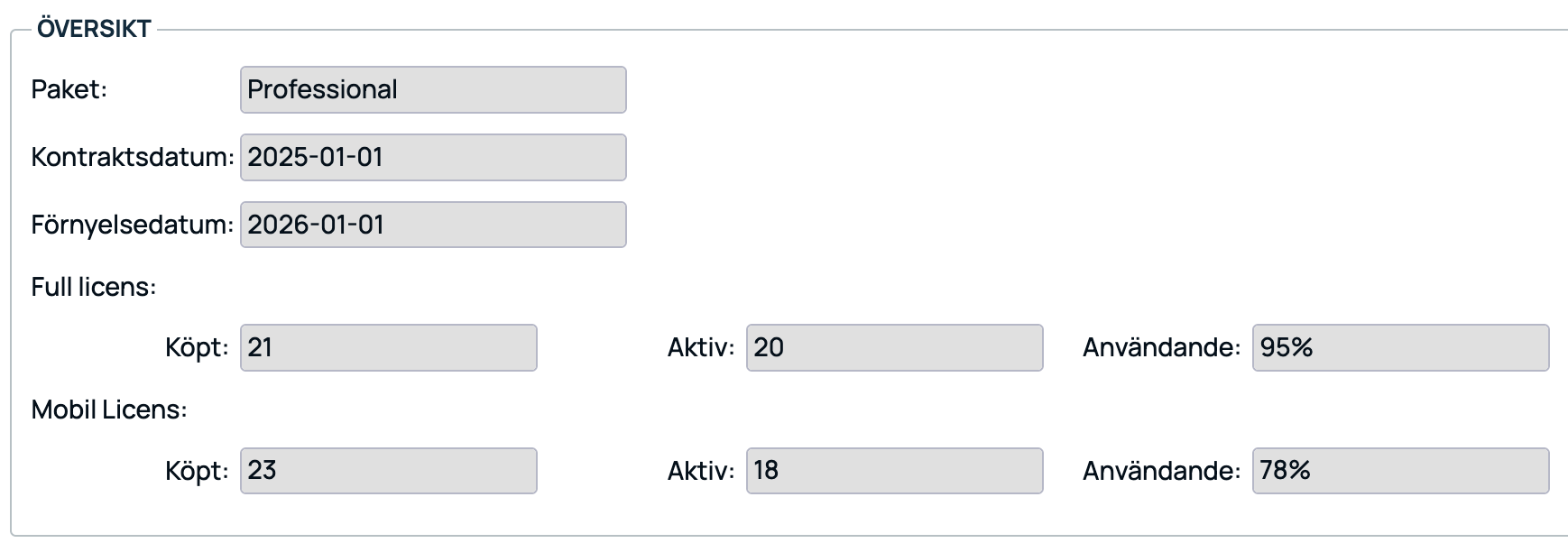Click the Användande field showing 78%
This screenshot has height=543, width=1568.
(1398, 469)
